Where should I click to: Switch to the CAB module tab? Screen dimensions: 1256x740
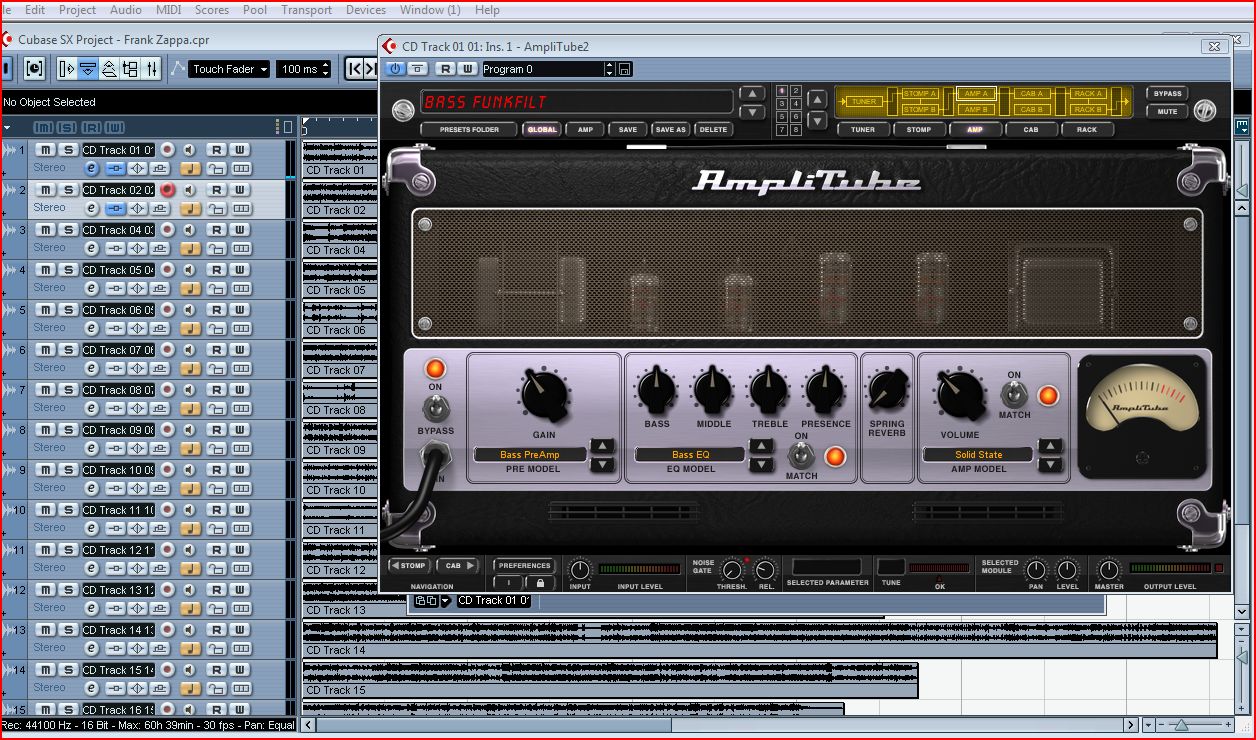pos(1030,129)
